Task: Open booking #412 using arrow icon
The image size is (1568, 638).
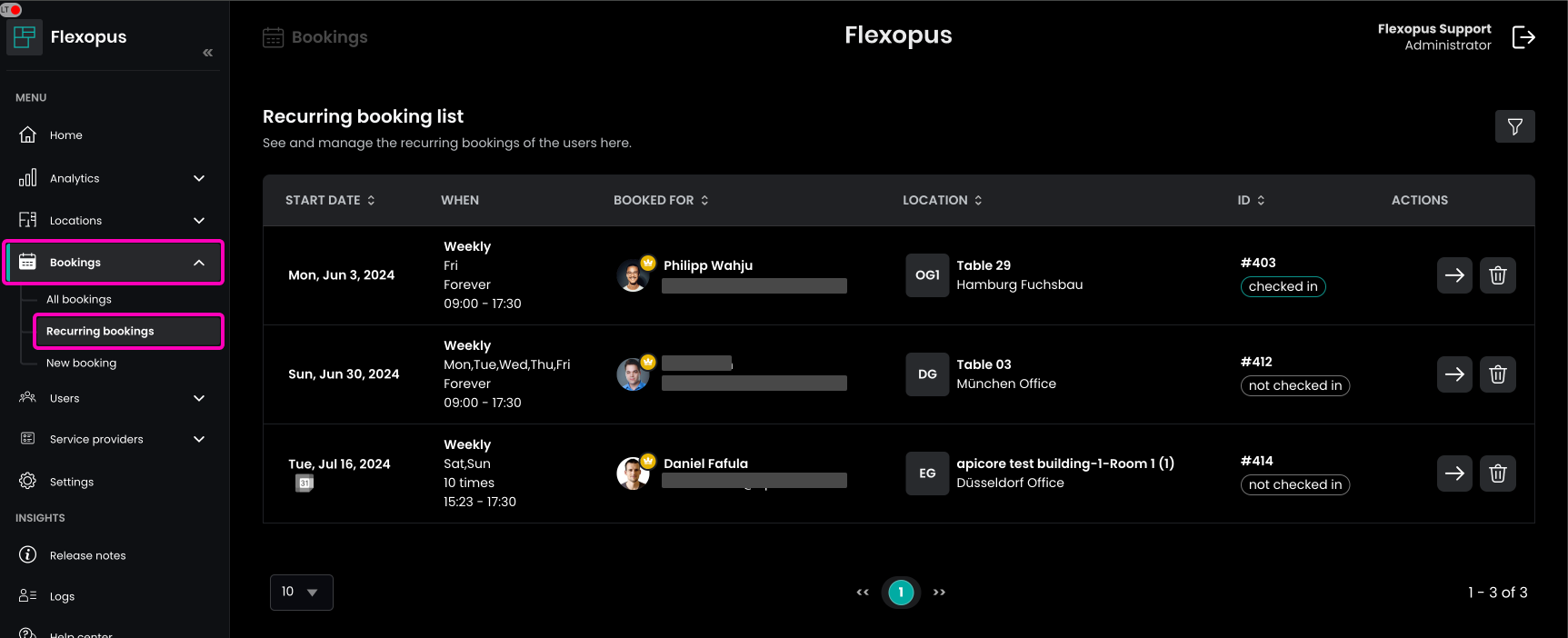Action: [x=1453, y=374]
